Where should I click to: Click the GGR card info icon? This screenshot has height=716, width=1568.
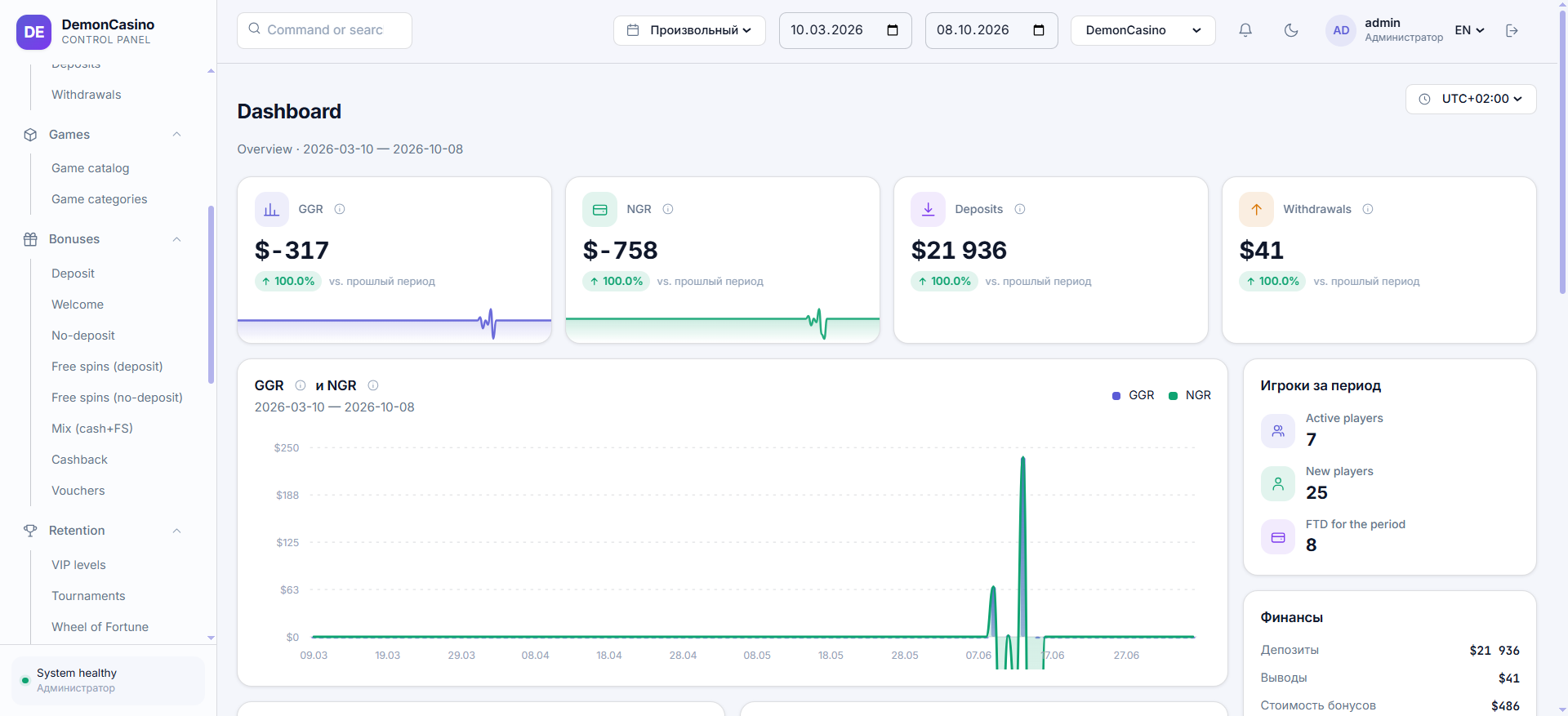(340, 209)
